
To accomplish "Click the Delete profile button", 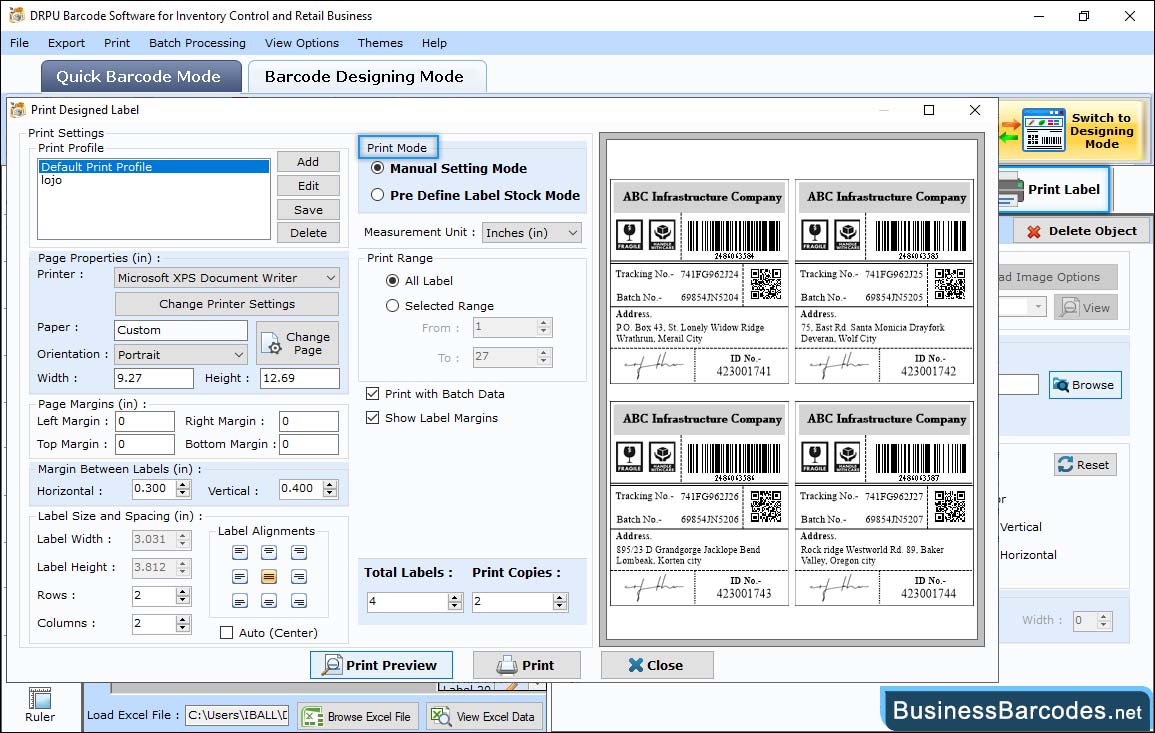I will click(x=308, y=233).
